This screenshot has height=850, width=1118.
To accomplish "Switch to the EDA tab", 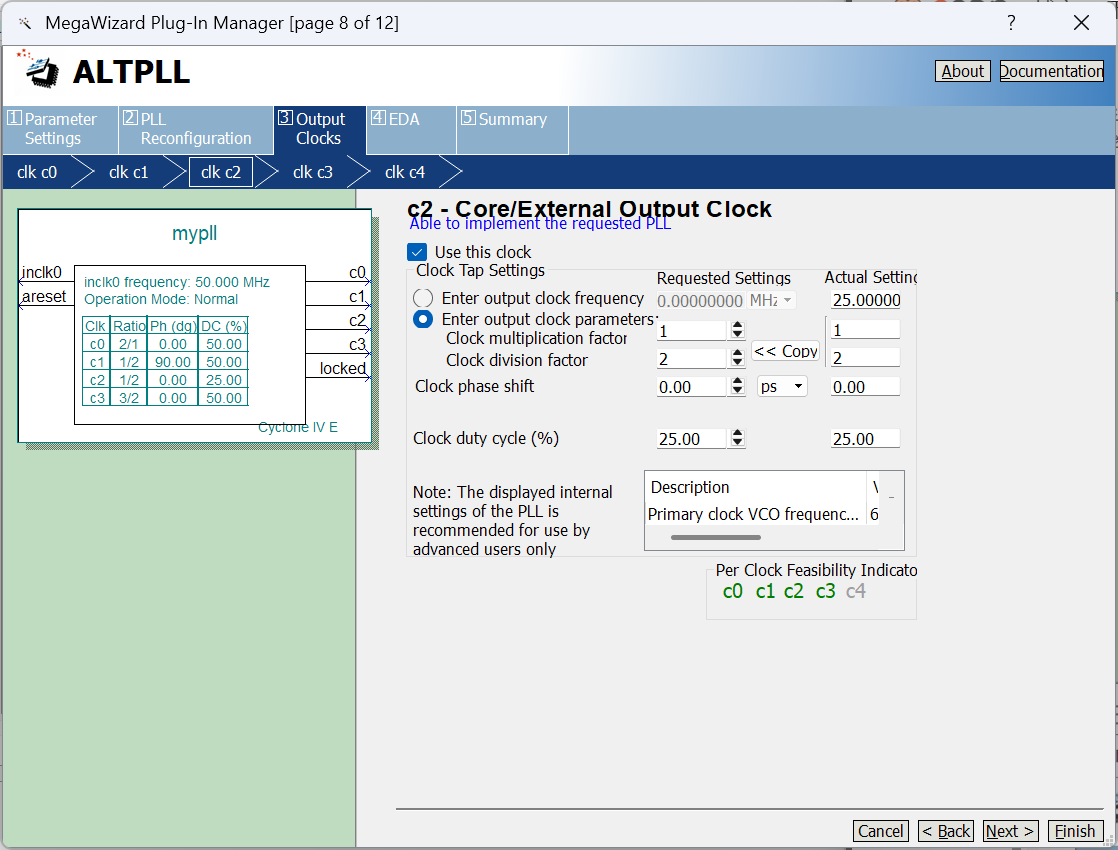I will [x=411, y=129].
